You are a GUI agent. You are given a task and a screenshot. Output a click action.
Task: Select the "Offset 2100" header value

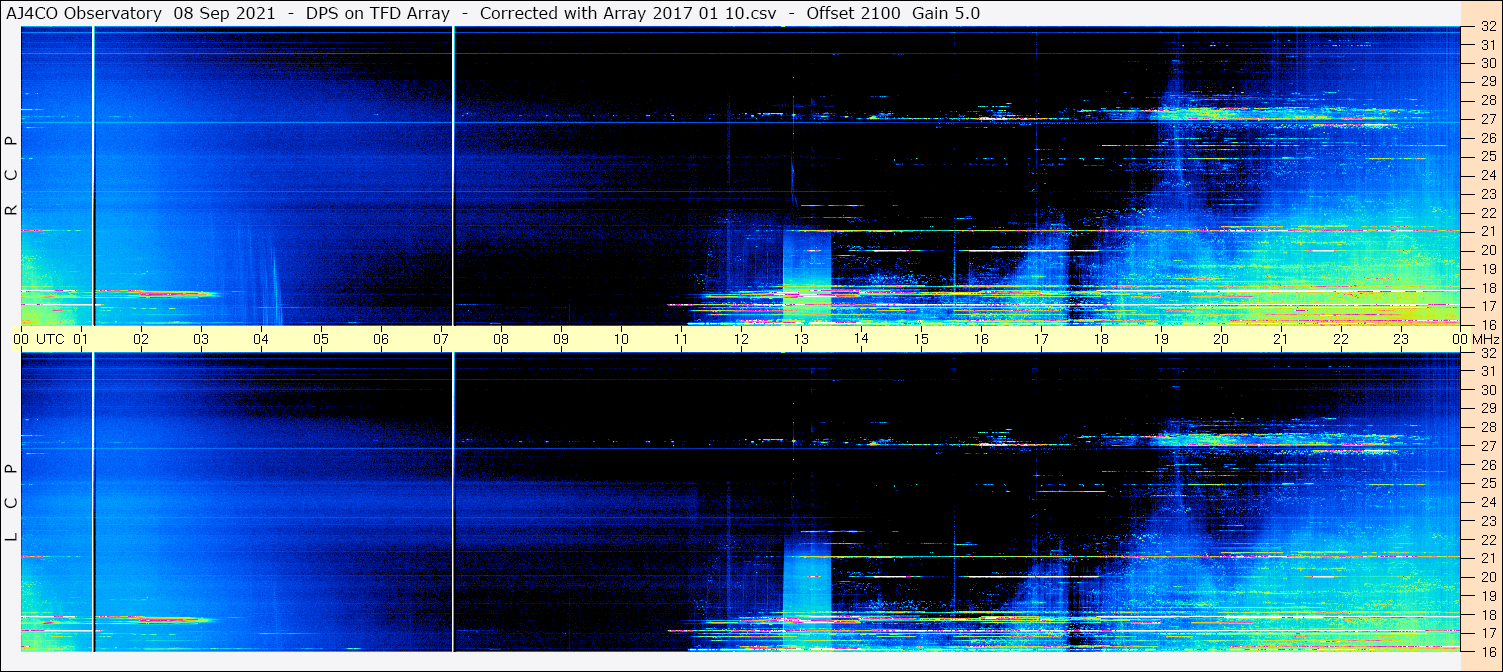pos(853,13)
